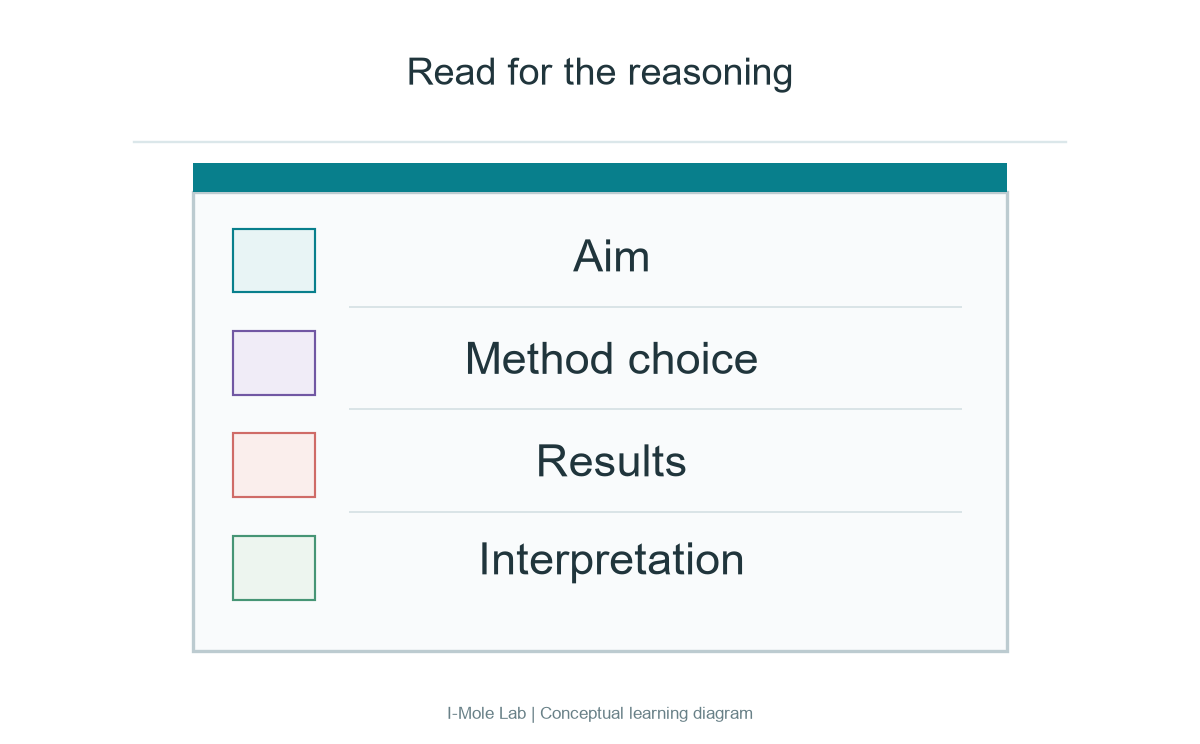Click the horizontal rule under the title
The image size is (1200, 744).
(600, 142)
